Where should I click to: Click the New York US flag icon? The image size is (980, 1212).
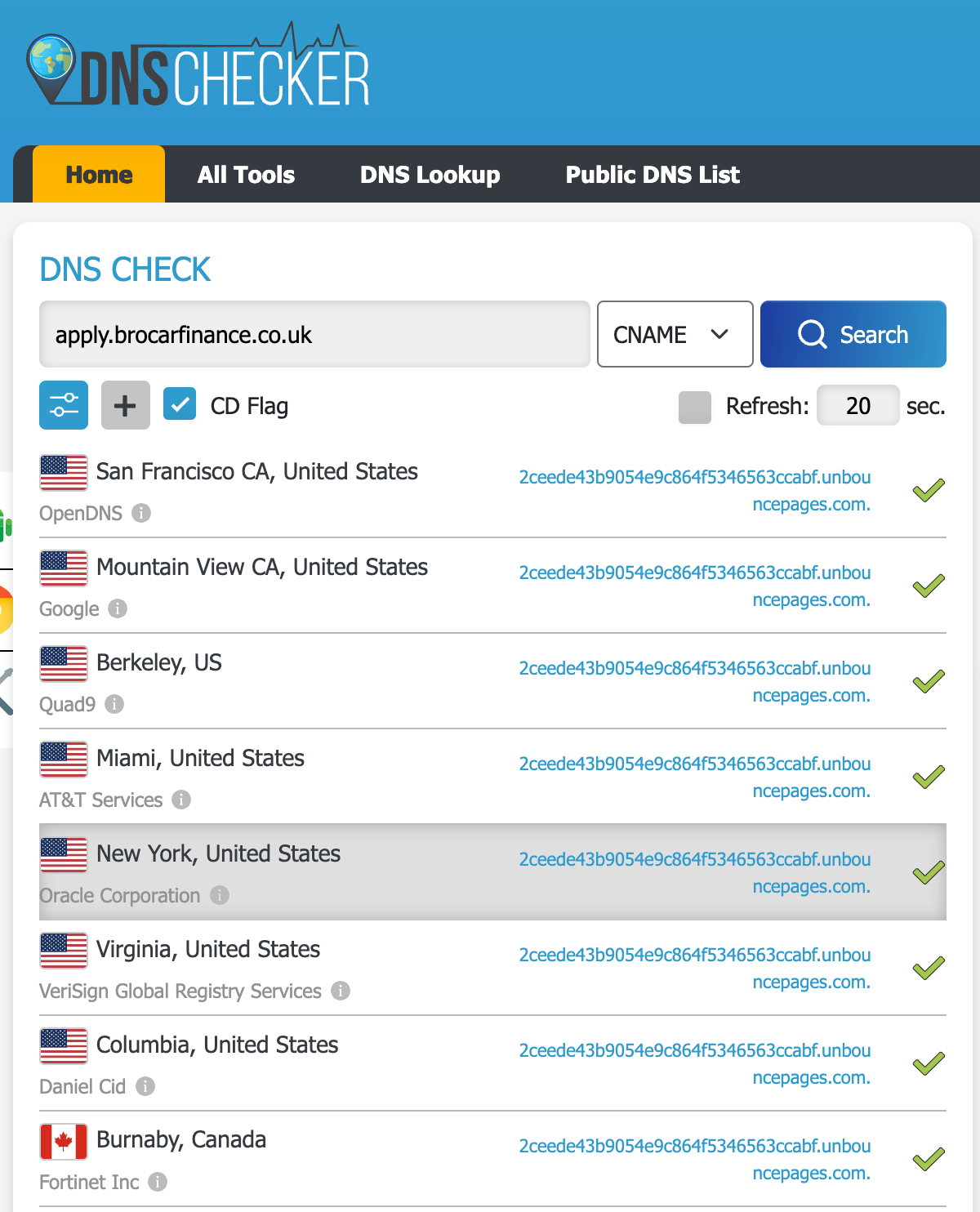click(x=64, y=855)
